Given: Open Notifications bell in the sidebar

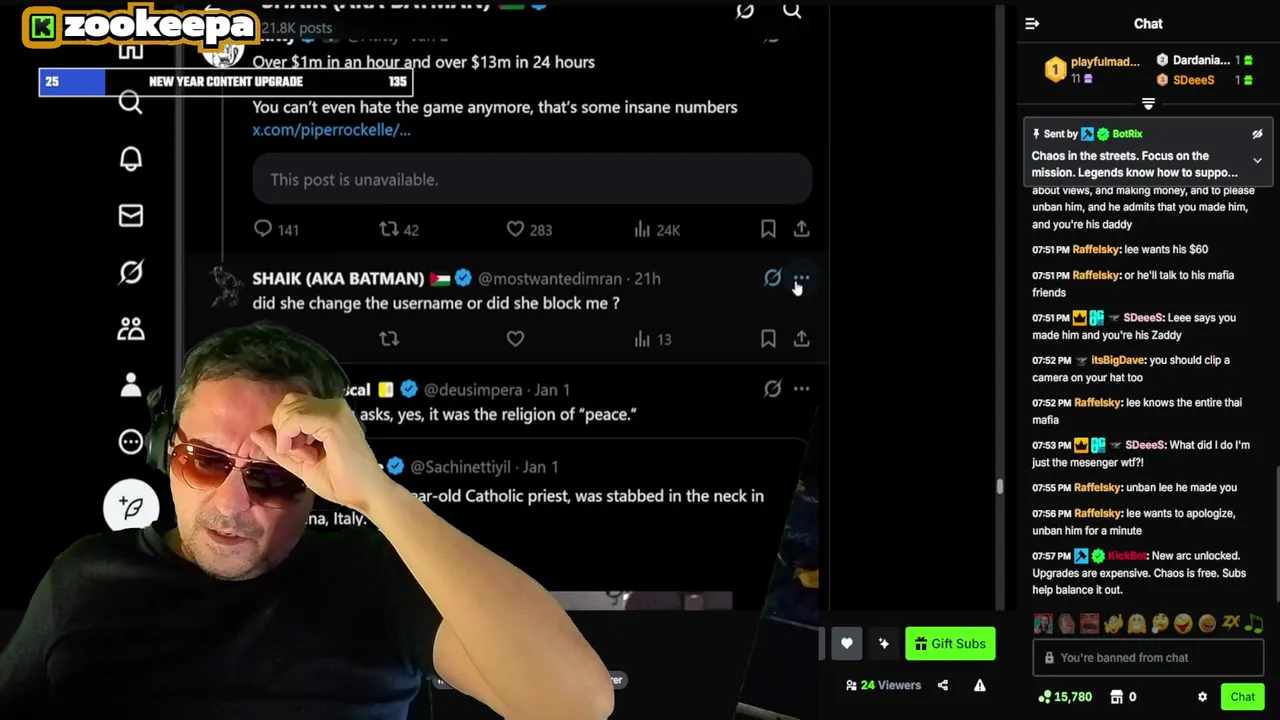Looking at the screenshot, I should pos(131,159).
